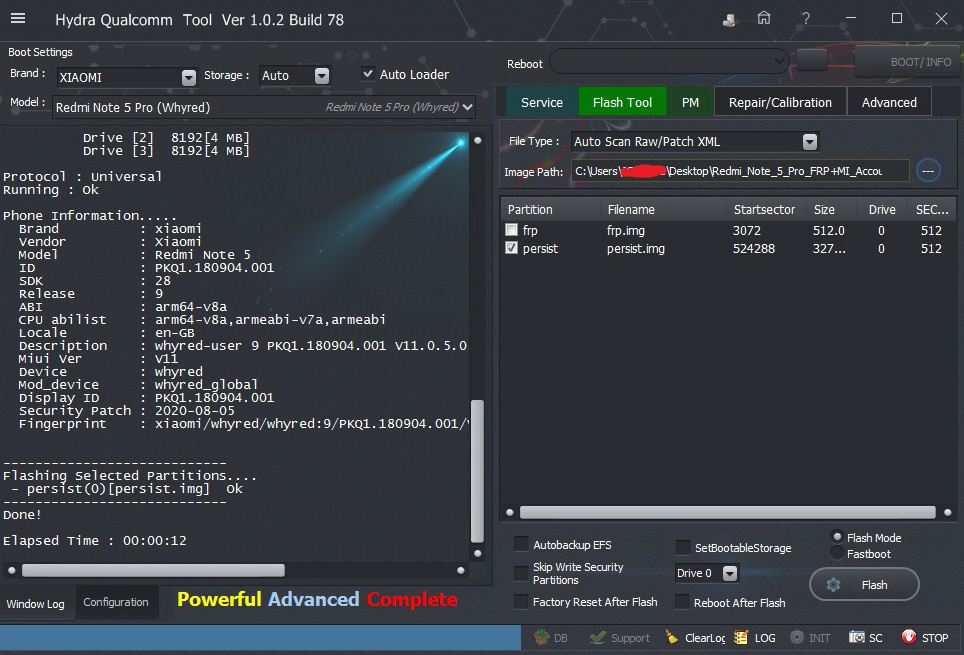The image size is (964, 655).
Task: Select the Fastboot radio button
Action: click(x=837, y=553)
